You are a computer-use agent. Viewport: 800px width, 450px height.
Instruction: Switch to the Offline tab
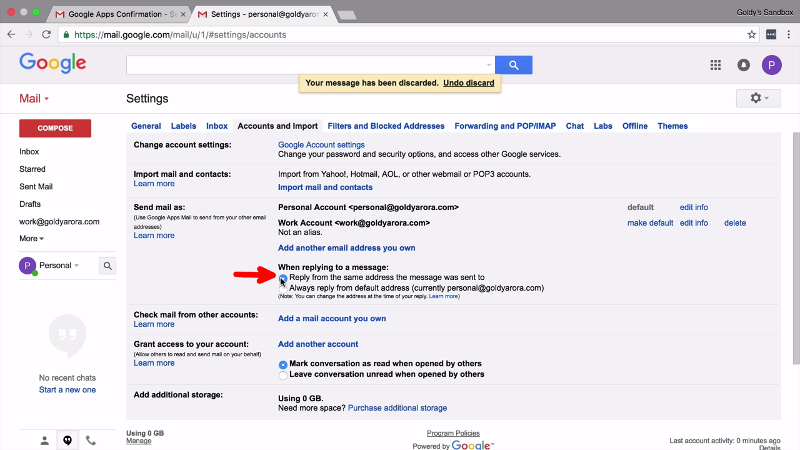point(635,126)
